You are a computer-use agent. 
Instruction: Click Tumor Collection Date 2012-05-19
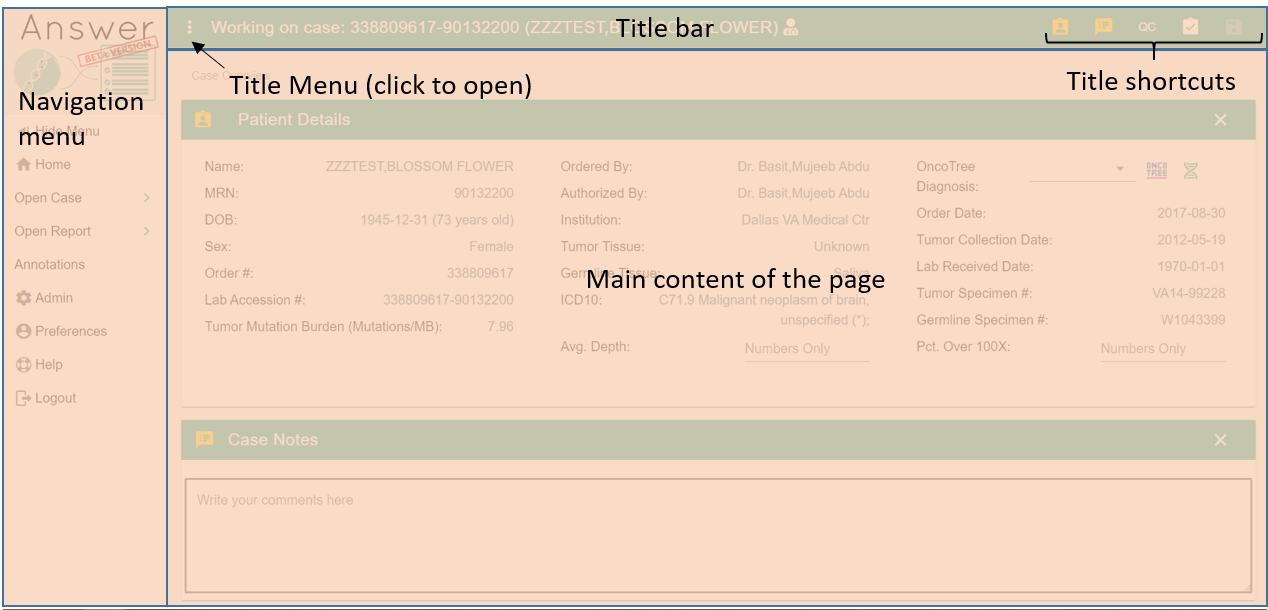(x=1191, y=240)
